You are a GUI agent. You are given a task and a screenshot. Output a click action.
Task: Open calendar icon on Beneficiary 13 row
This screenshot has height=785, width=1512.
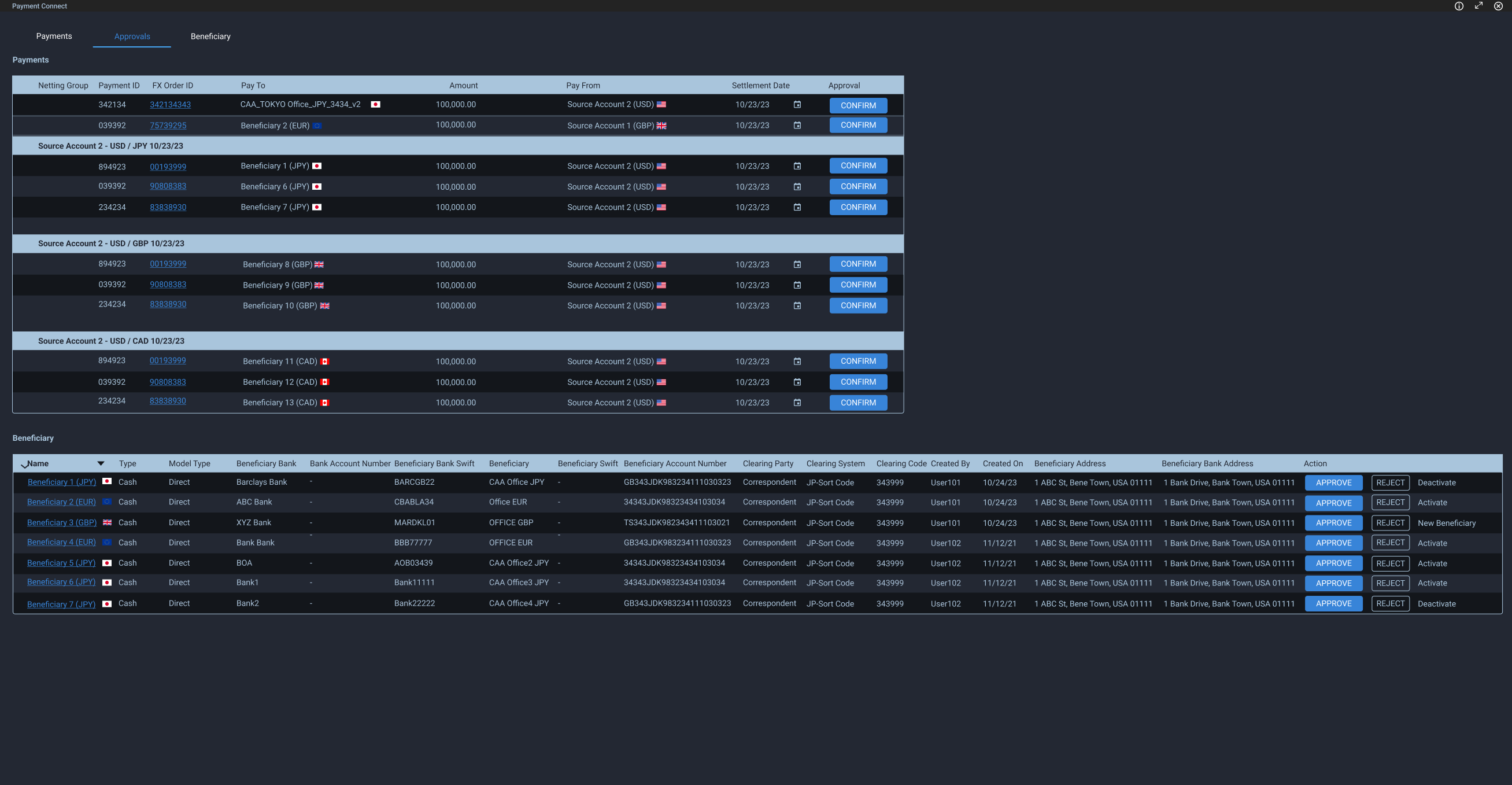[797, 403]
